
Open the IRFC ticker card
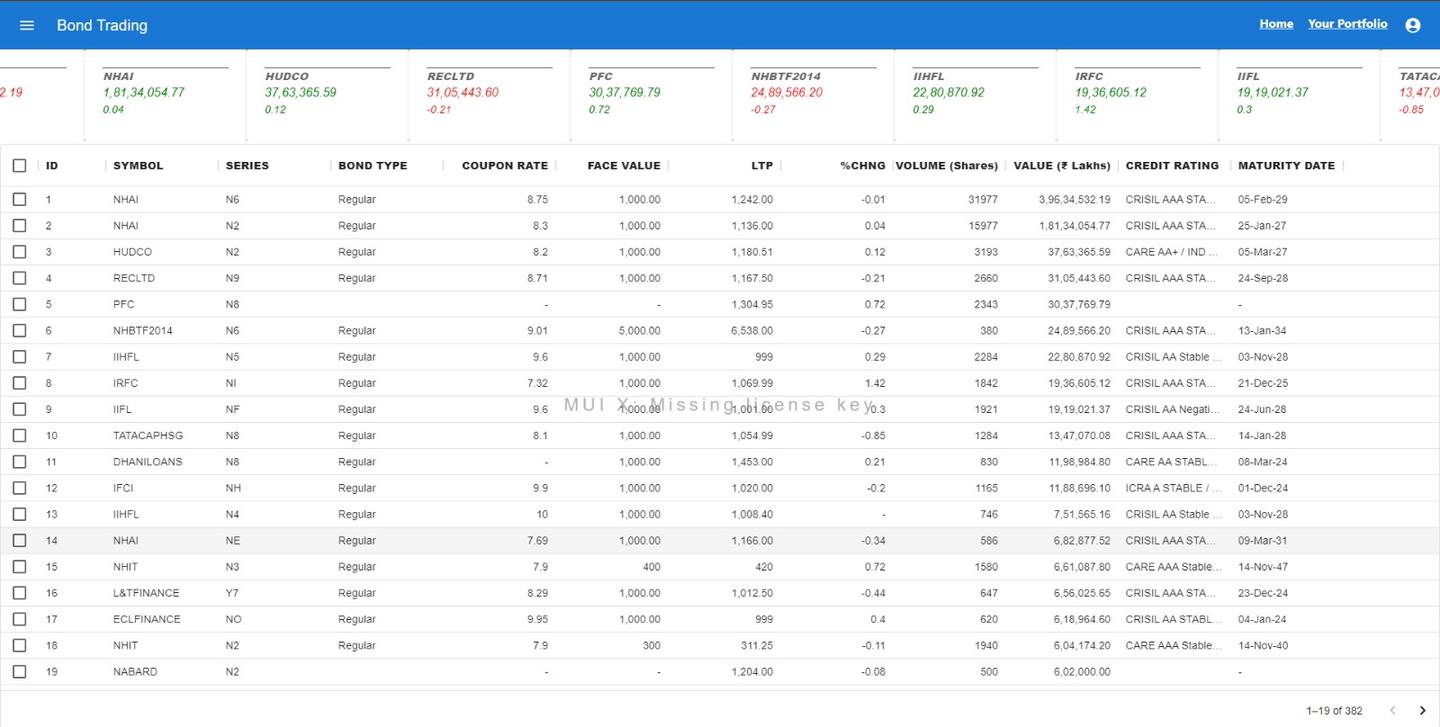point(1138,93)
